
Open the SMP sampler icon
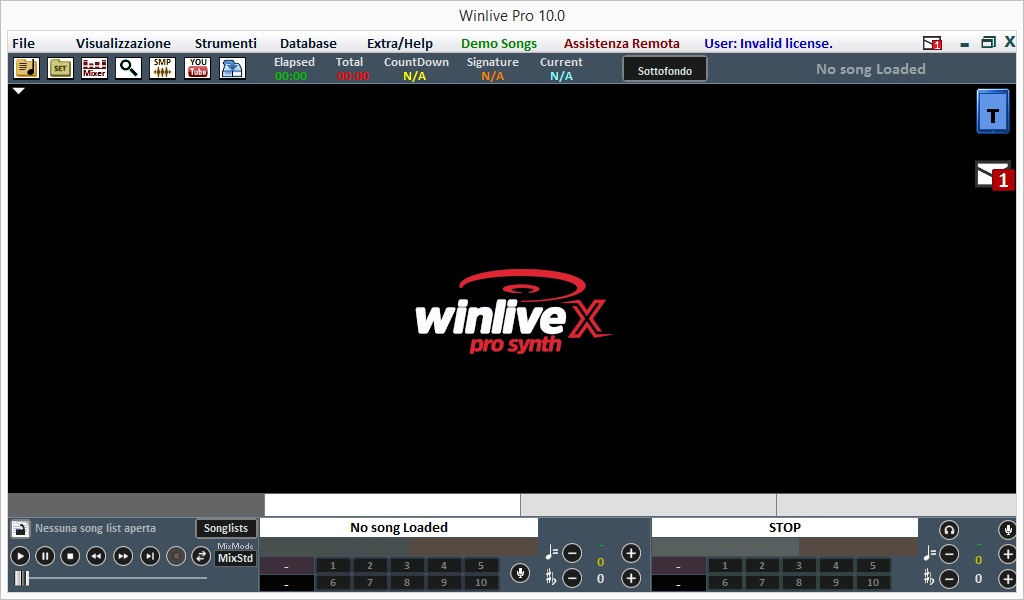click(162, 68)
